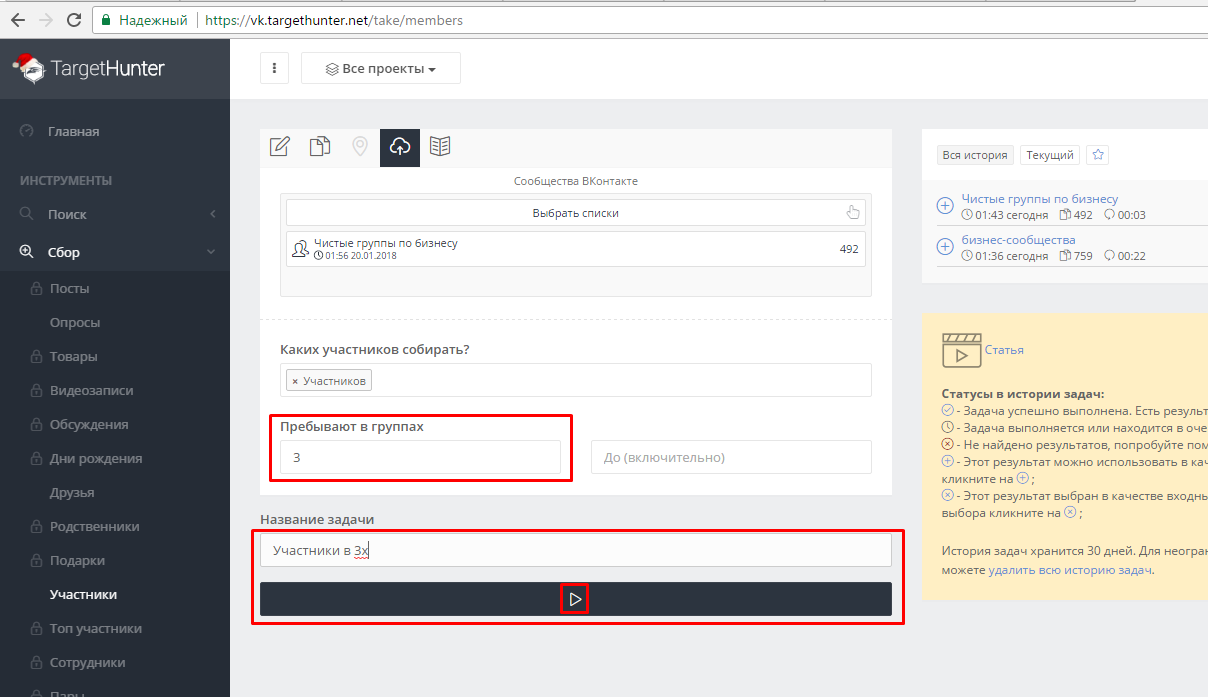Open the удалить всю историю задач link
Viewport: 1208px width, 697px height.
click(1070, 570)
